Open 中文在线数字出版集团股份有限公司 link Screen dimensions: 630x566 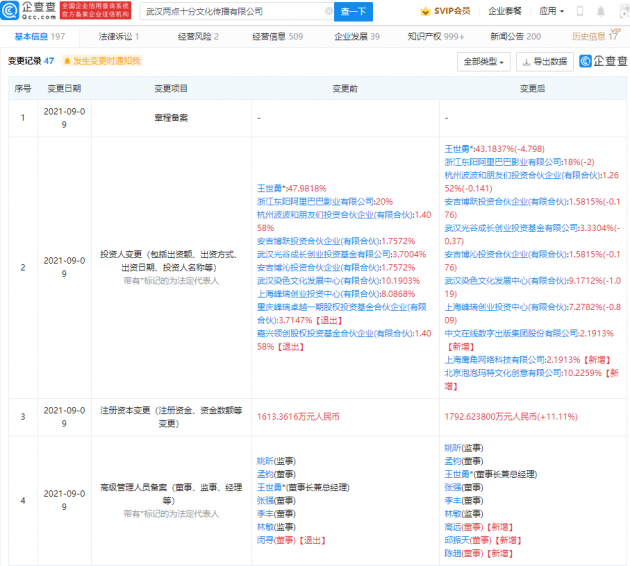click(511, 333)
